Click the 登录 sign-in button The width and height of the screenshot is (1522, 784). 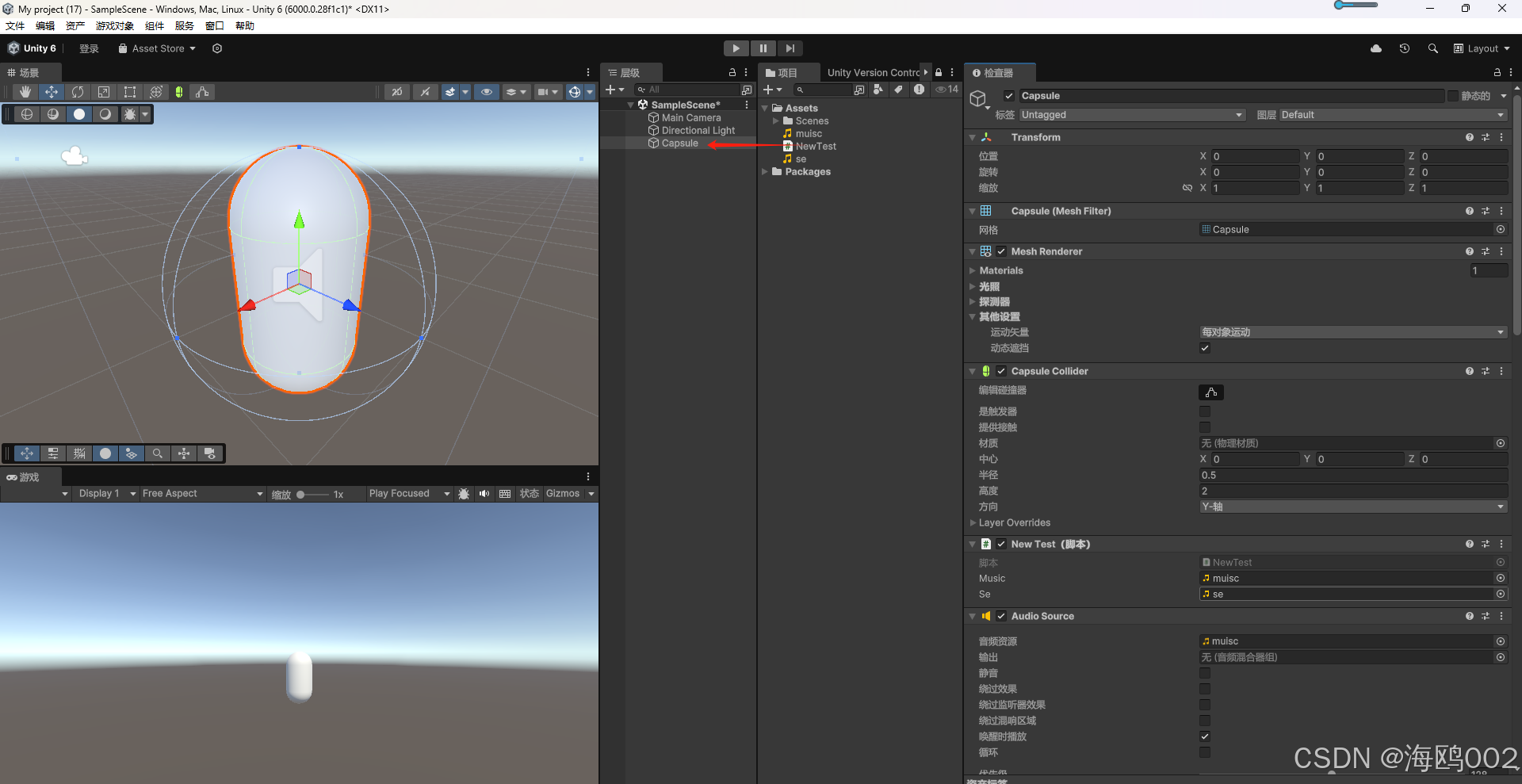coord(89,48)
